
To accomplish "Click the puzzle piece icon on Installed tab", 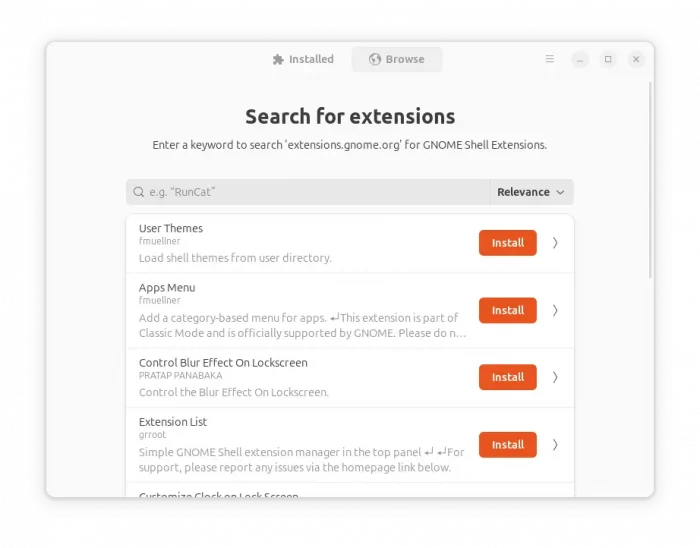I will click(x=278, y=60).
